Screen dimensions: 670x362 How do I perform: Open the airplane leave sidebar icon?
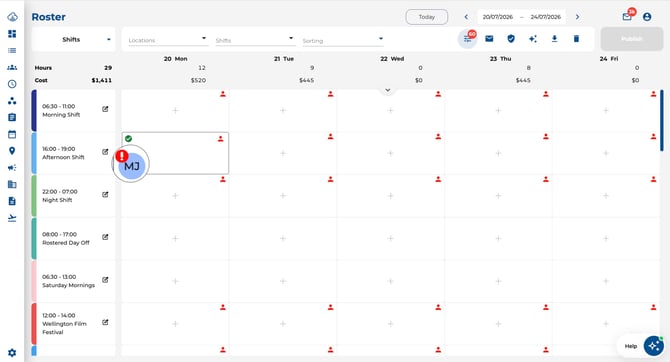pos(12,218)
